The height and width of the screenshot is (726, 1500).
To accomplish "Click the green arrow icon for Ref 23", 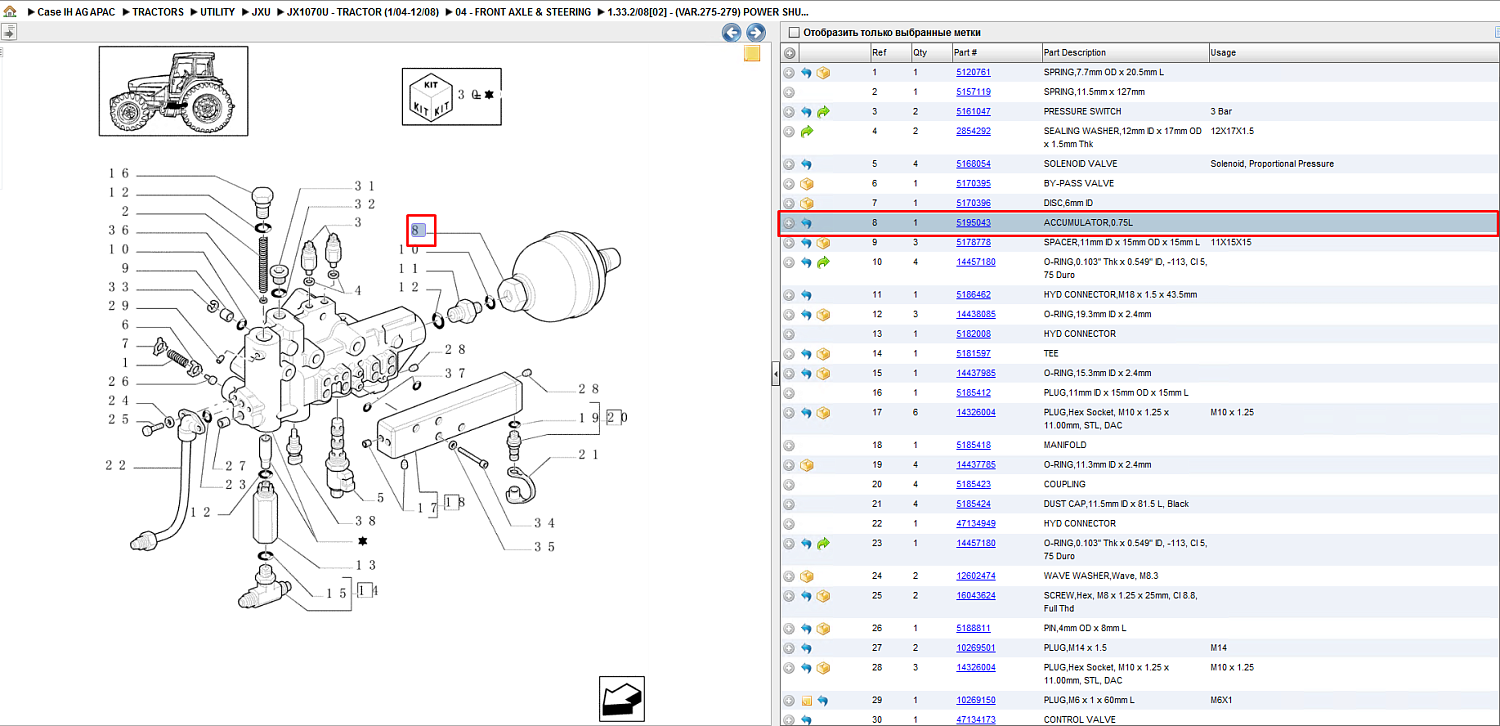I will coord(823,543).
